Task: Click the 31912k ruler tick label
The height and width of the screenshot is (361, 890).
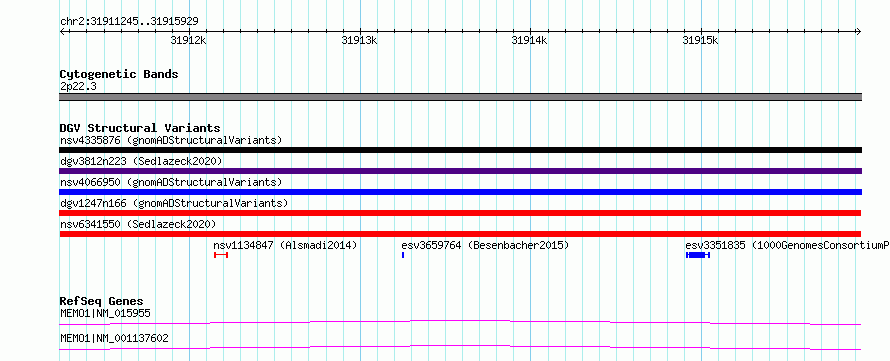Action: point(188,41)
